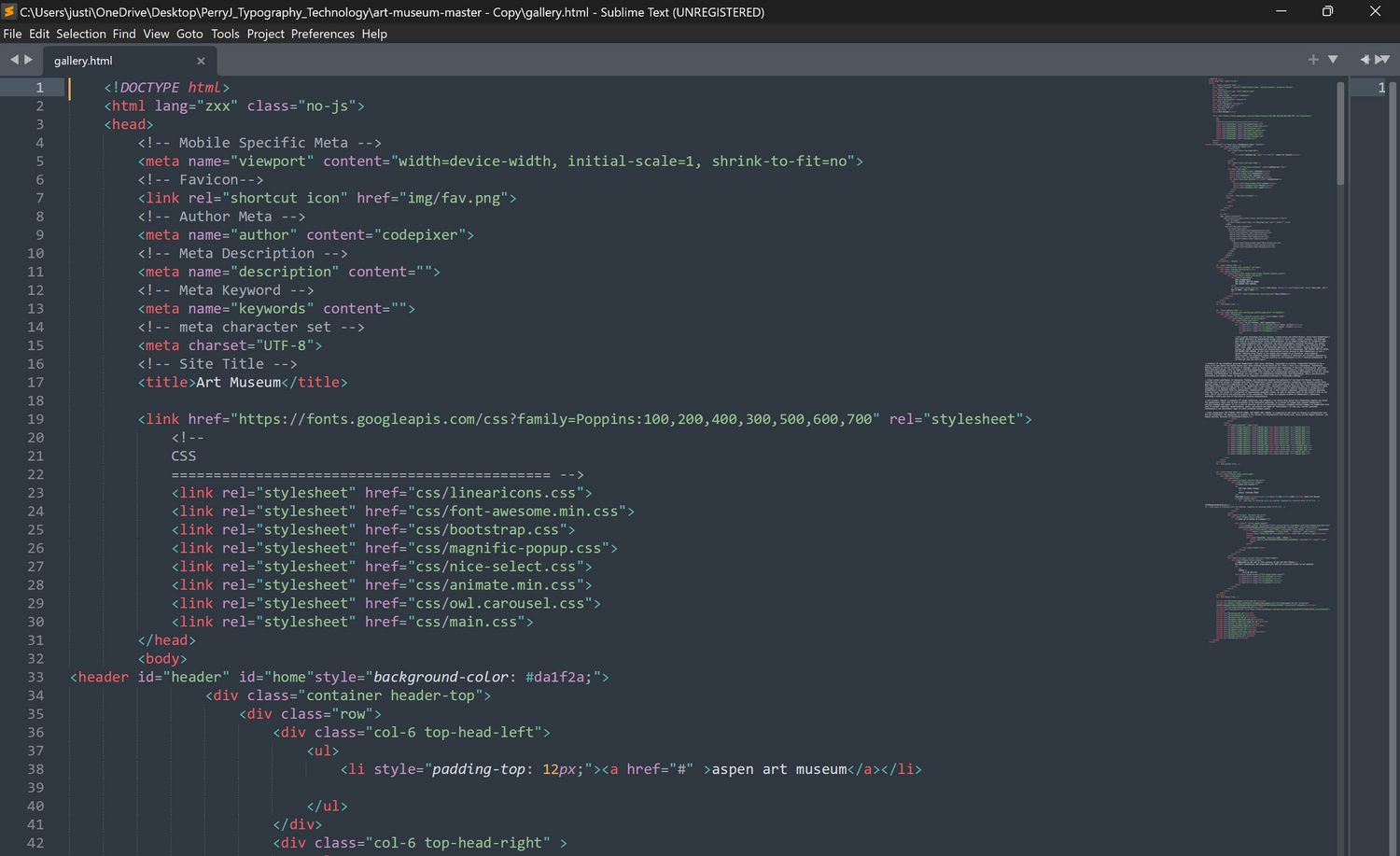Screen dimensions: 1400x856
Task: Click the main editor vertical scrollbar thumb
Action: (x=1340, y=133)
